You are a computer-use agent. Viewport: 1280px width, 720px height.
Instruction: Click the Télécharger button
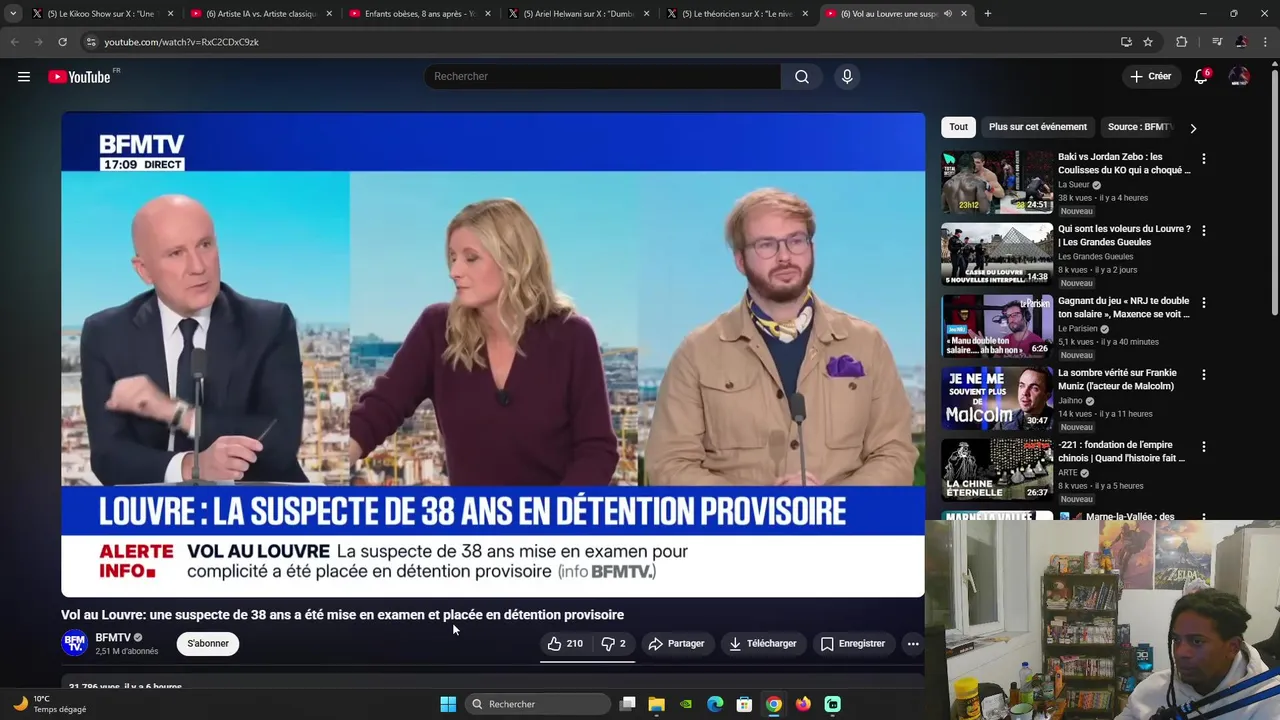(763, 644)
